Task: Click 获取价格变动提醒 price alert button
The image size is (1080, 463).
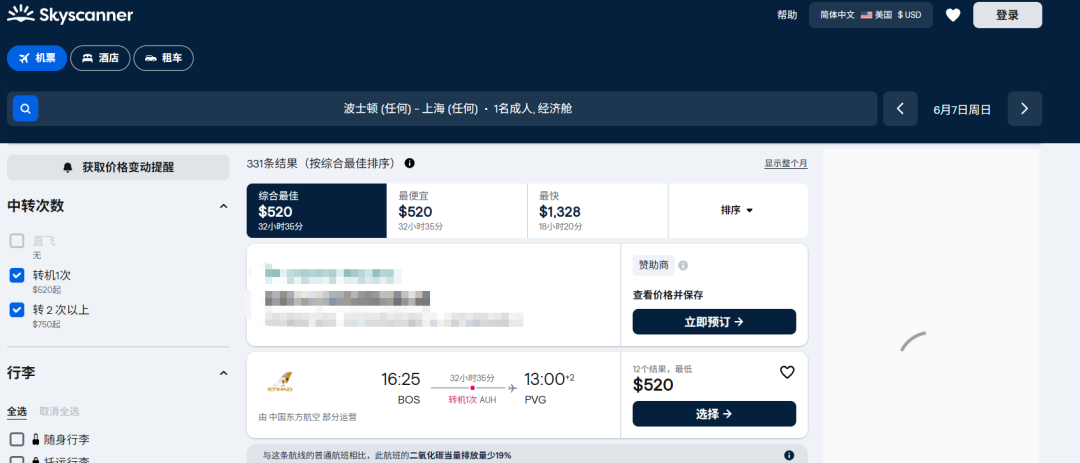Action: [118, 167]
